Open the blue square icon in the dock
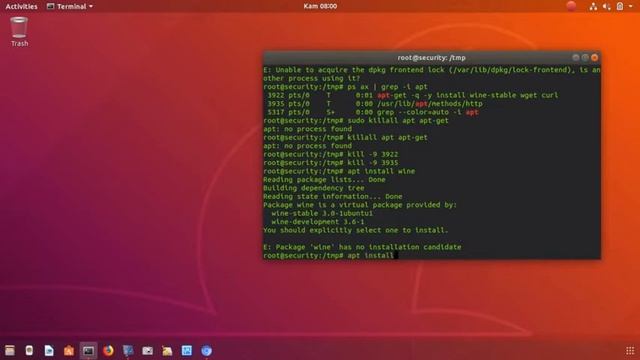This screenshot has width=640, height=360. click(187, 350)
